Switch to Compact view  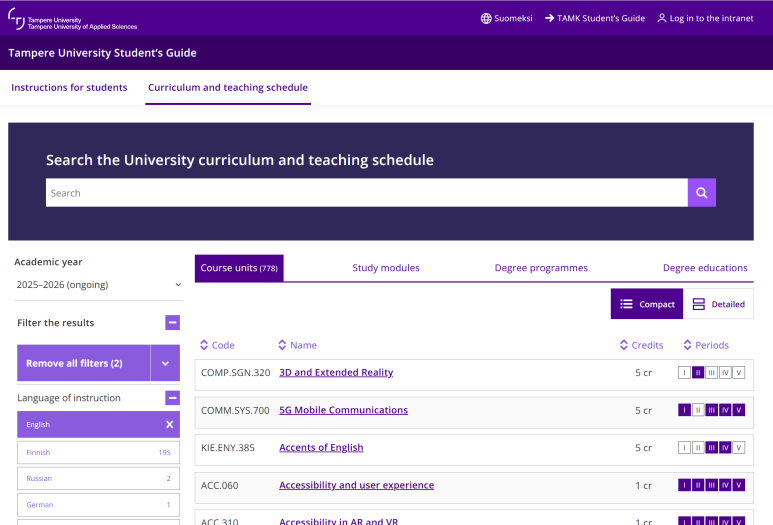[x=647, y=304]
